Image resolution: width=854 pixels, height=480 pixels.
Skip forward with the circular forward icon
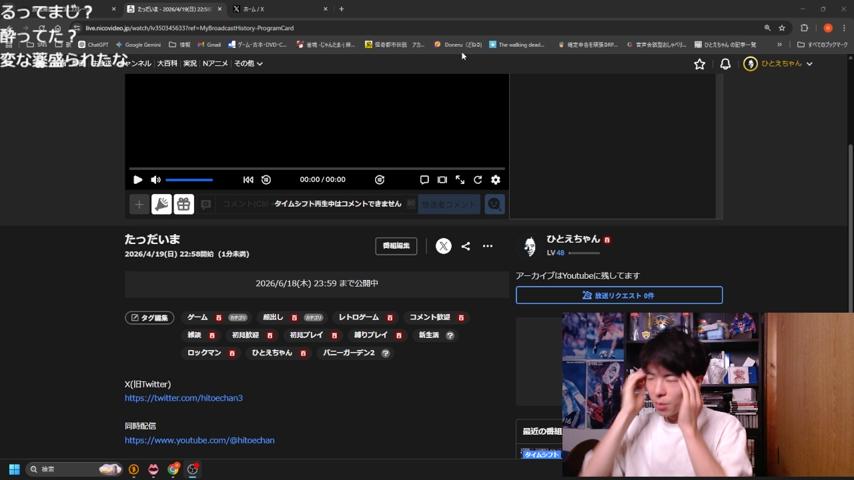click(x=380, y=180)
